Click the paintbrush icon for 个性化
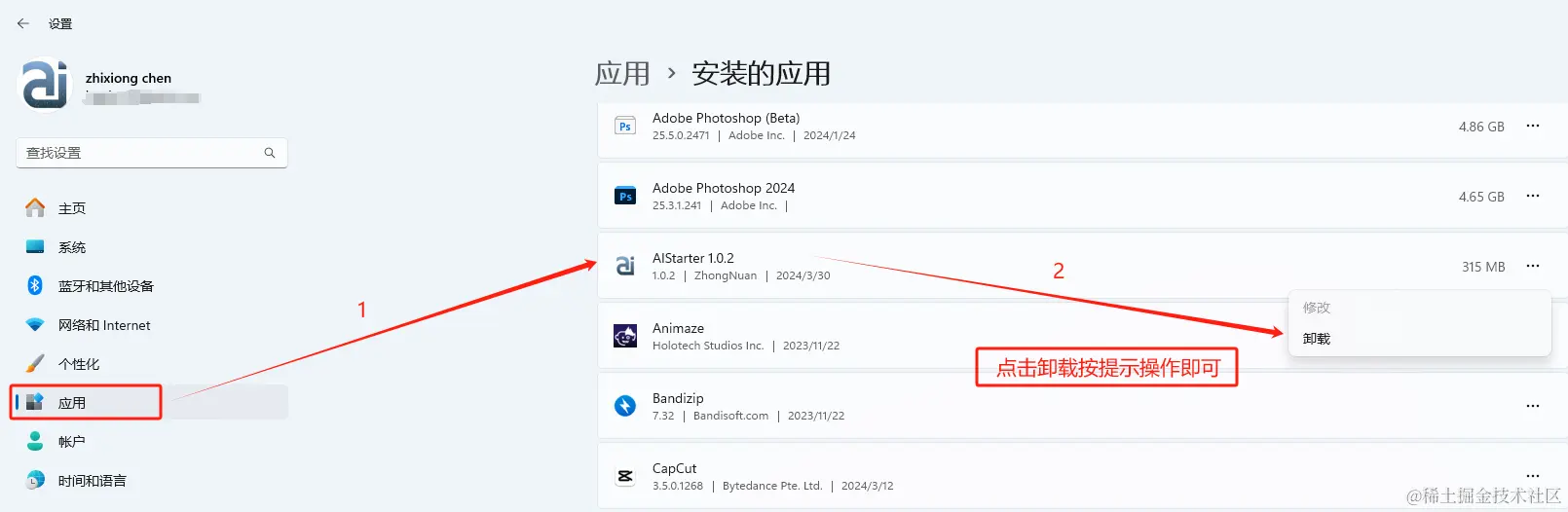 [x=35, y=363]
